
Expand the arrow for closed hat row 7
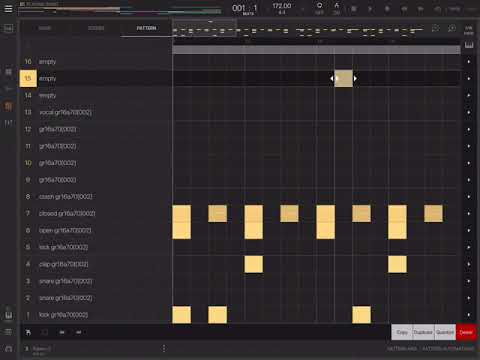469,213
